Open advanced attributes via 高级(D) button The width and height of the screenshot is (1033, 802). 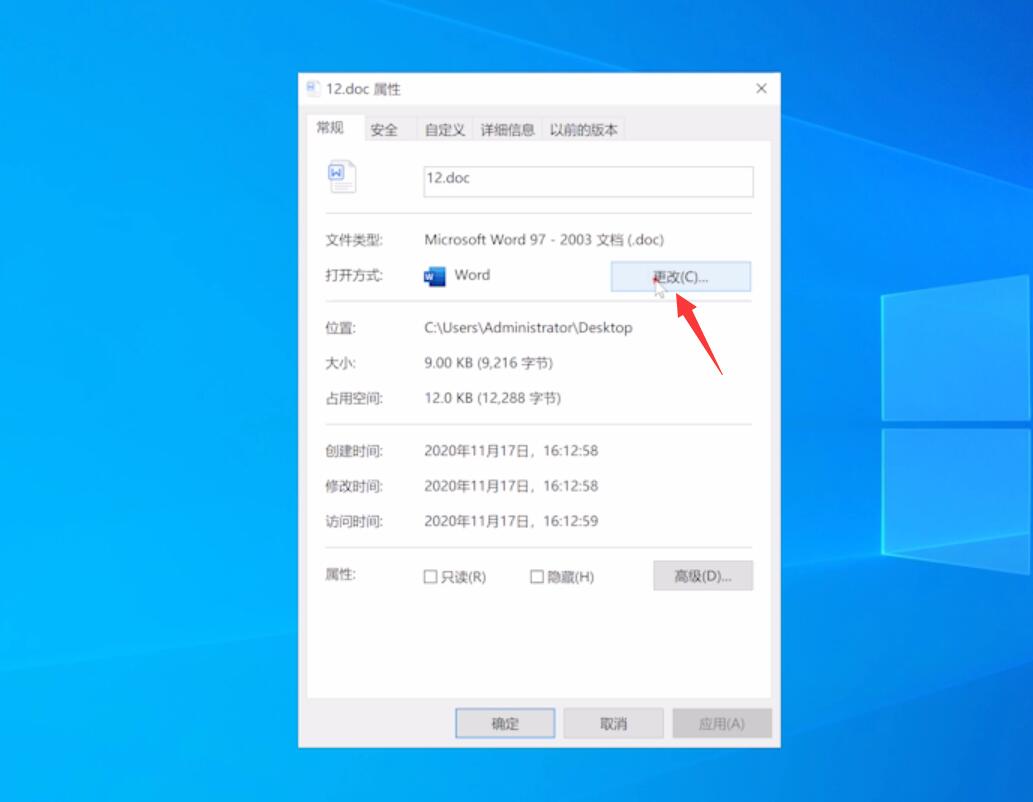point(702,575)
